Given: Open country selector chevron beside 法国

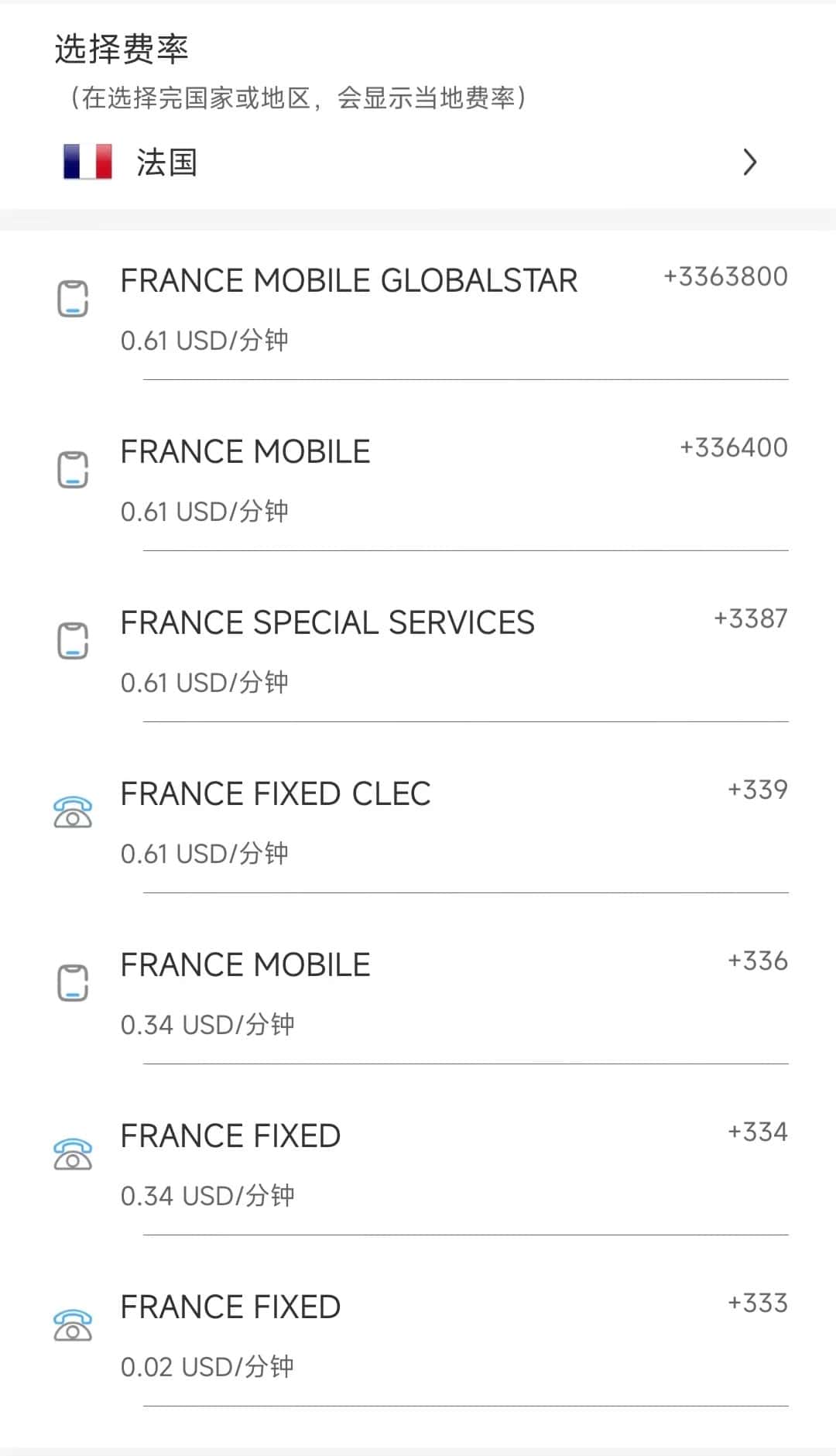Looking at the screenshot, I should click(x=749, y=162).
